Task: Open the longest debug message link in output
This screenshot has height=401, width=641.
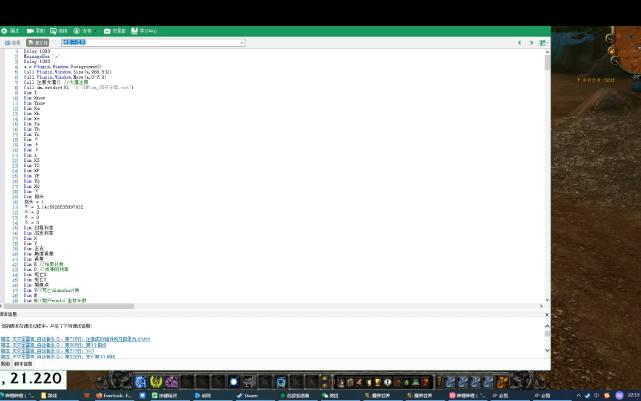Action: 76,339
